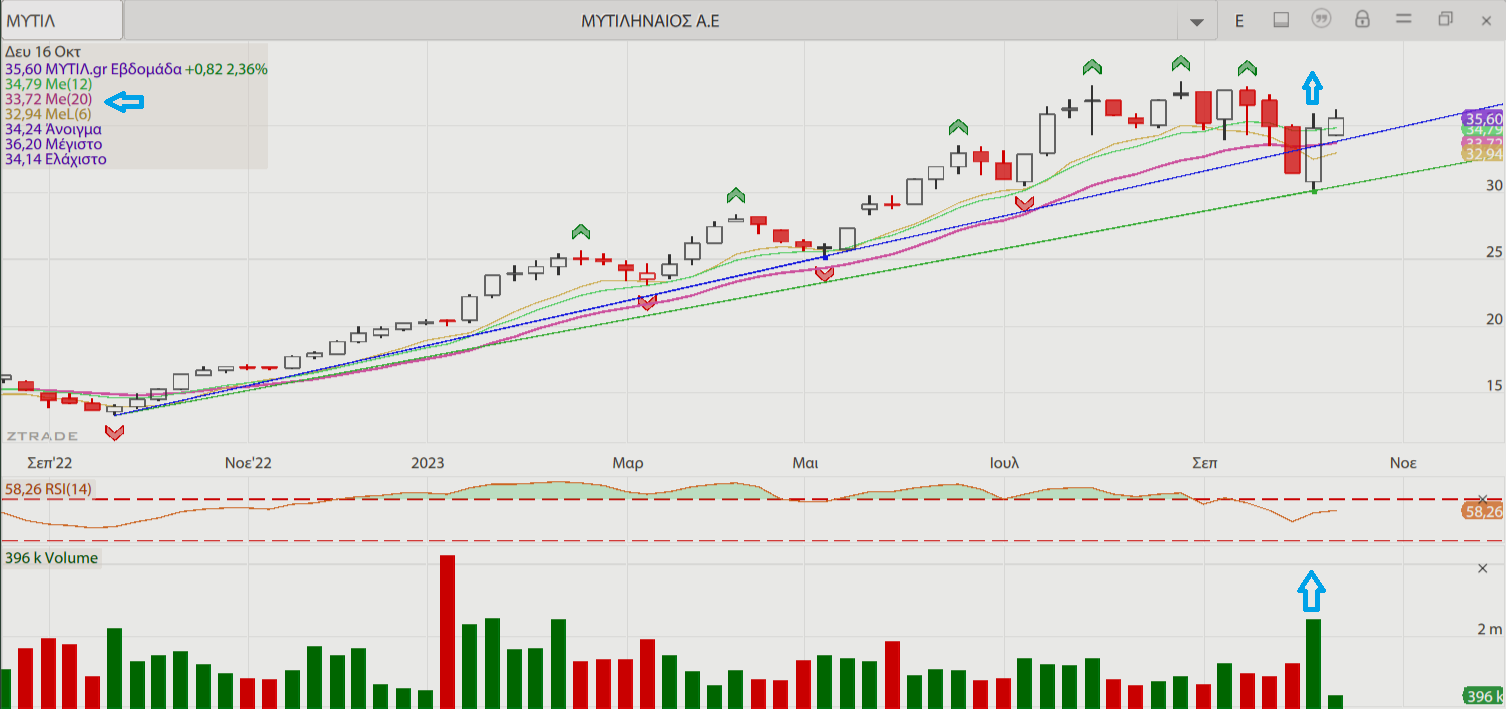Toggle the padlock lock icon
The height and width of the screenshot is (709, 1506).
tap(1362, 19)
